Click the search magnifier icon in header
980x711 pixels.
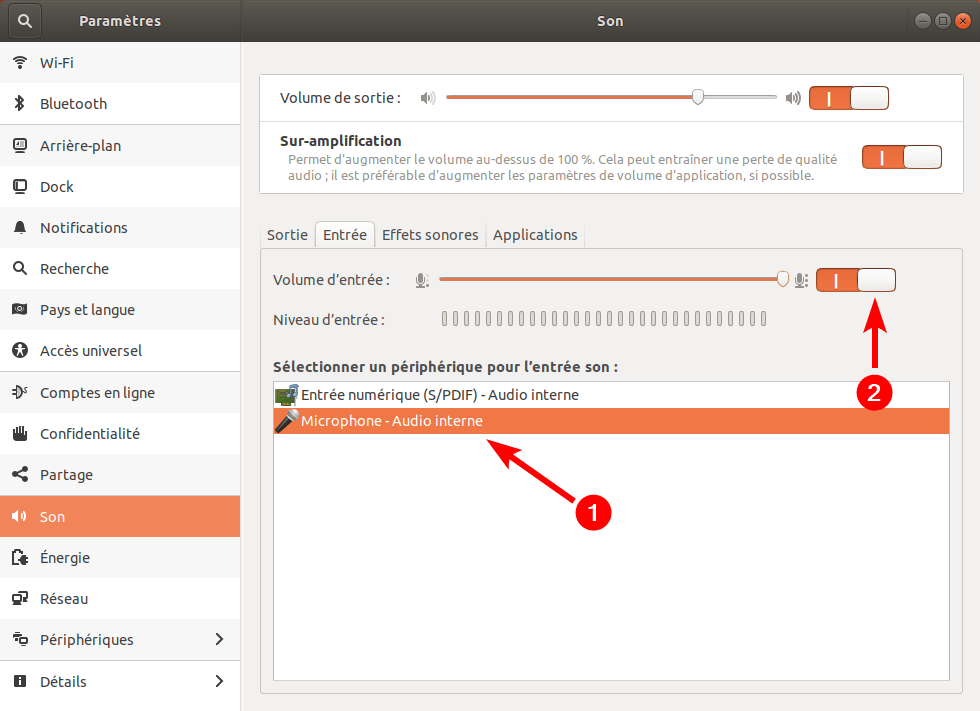(x=24, y=21)
